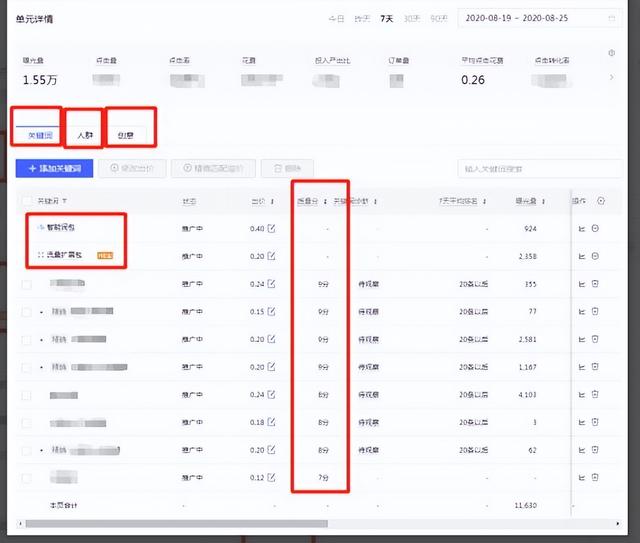Expand more metrics with the right chevron
640x543 pixels.
pos(611,77)
